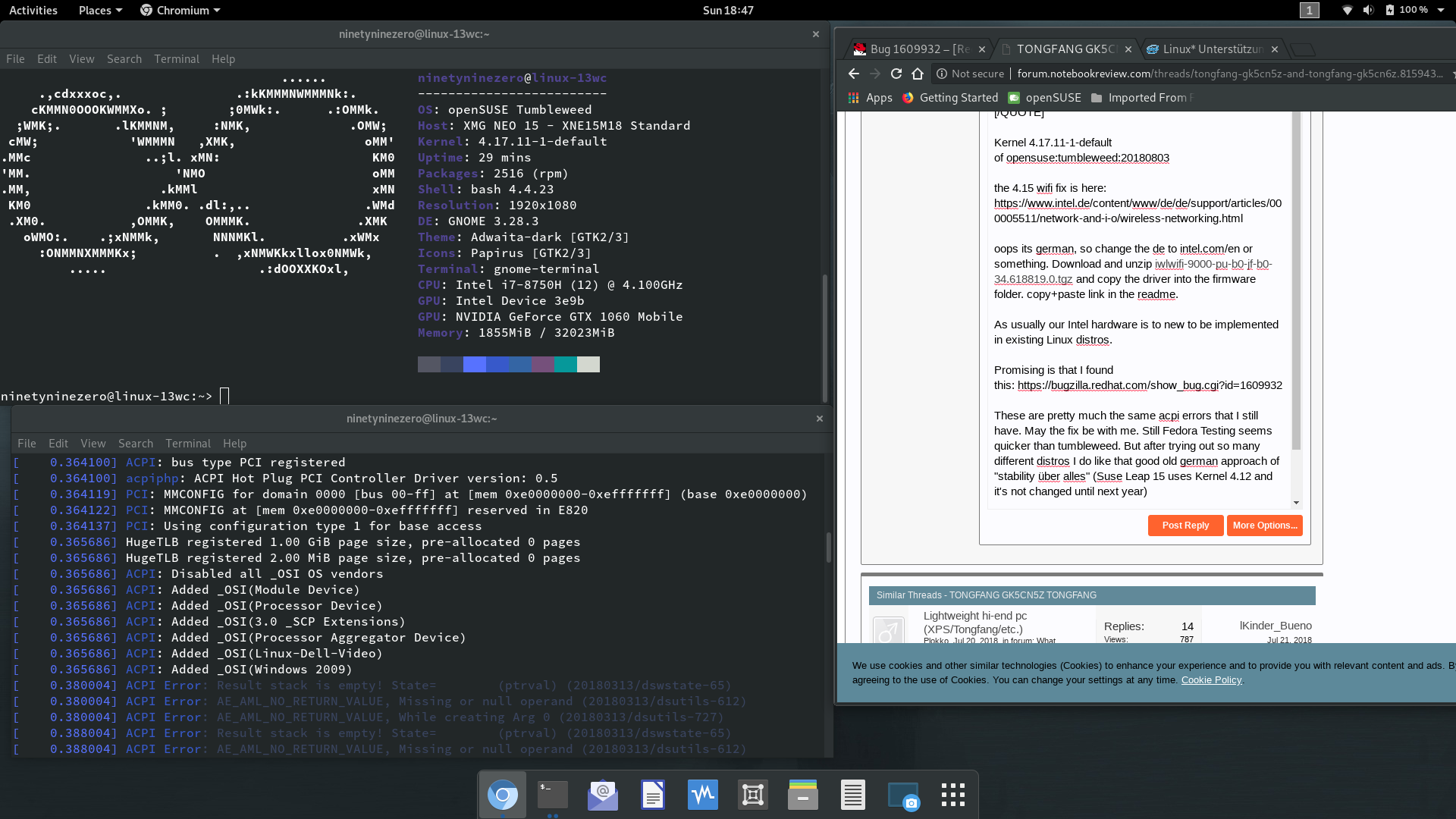Expand the system menu arrow
This screenshot has height=819, width=1456.
[x=1440, y=10]
